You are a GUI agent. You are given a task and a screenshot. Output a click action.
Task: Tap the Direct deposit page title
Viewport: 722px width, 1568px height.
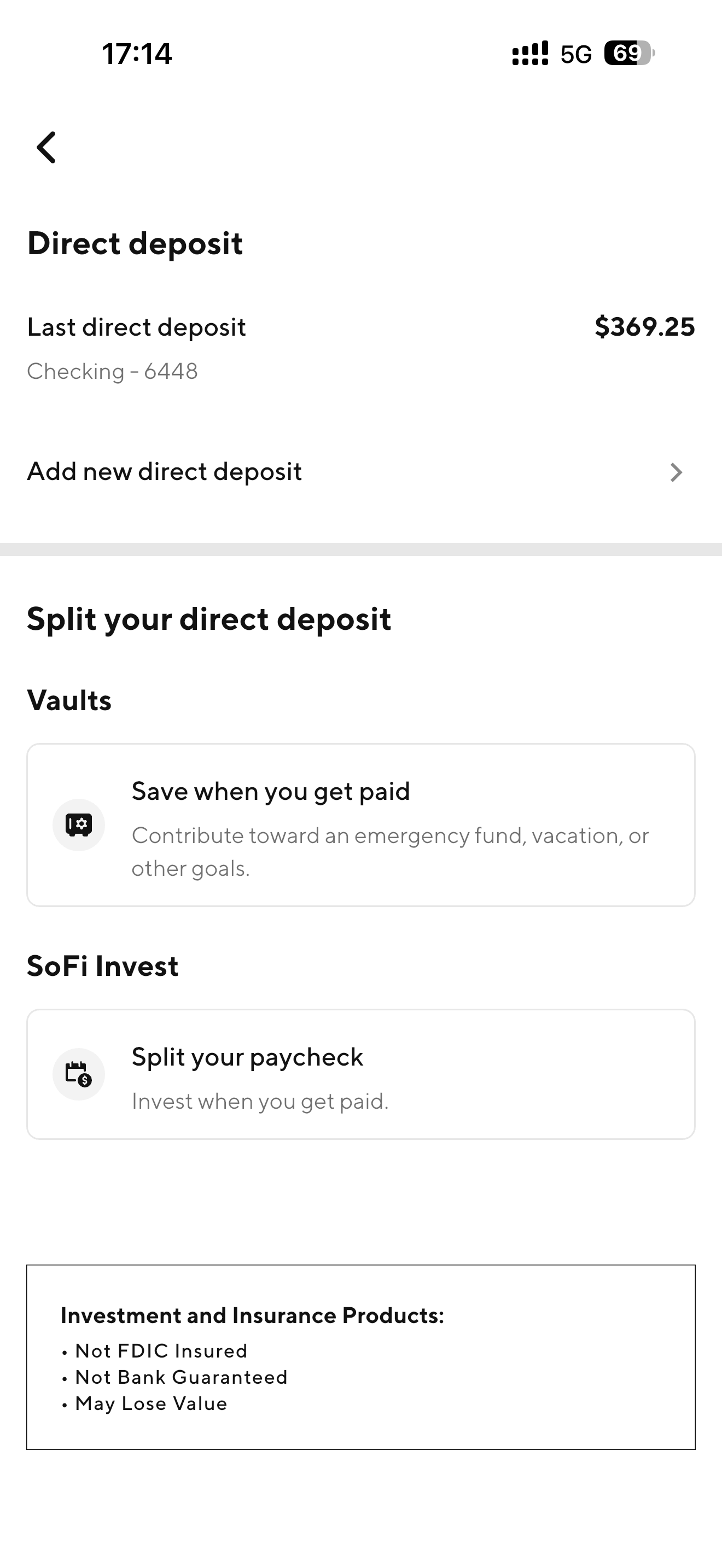point(135,243)
